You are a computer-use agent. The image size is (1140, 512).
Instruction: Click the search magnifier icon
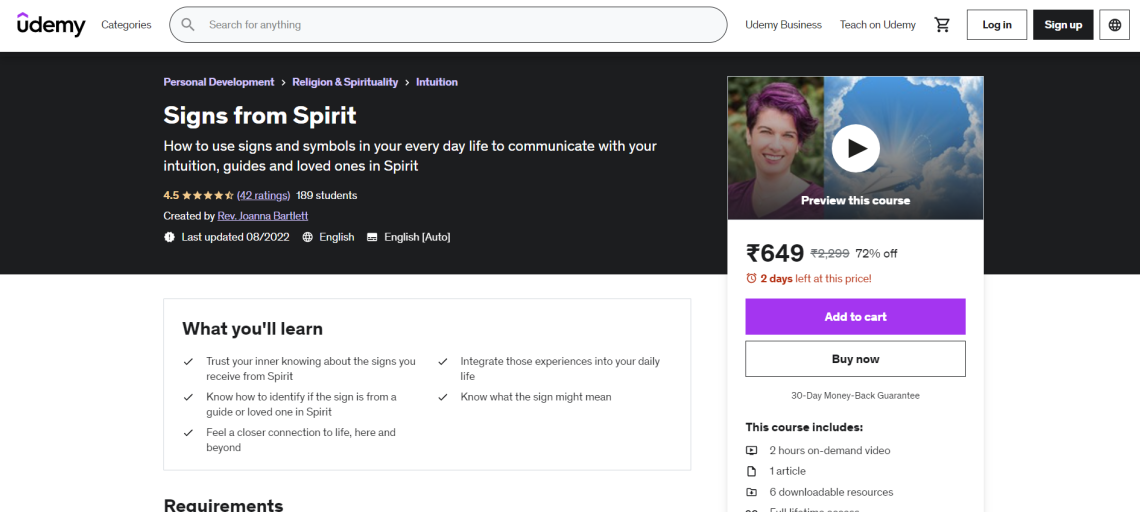point(188,25)
